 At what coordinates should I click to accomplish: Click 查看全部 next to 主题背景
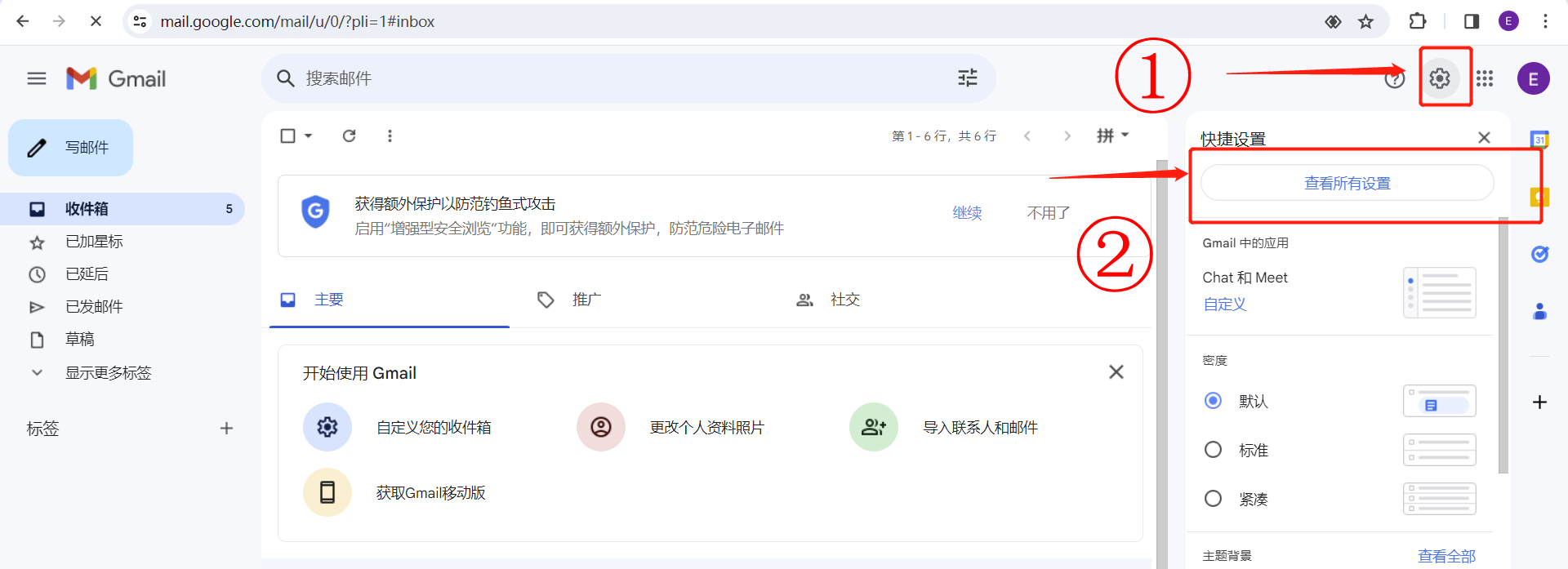[x=1446, y=556]
